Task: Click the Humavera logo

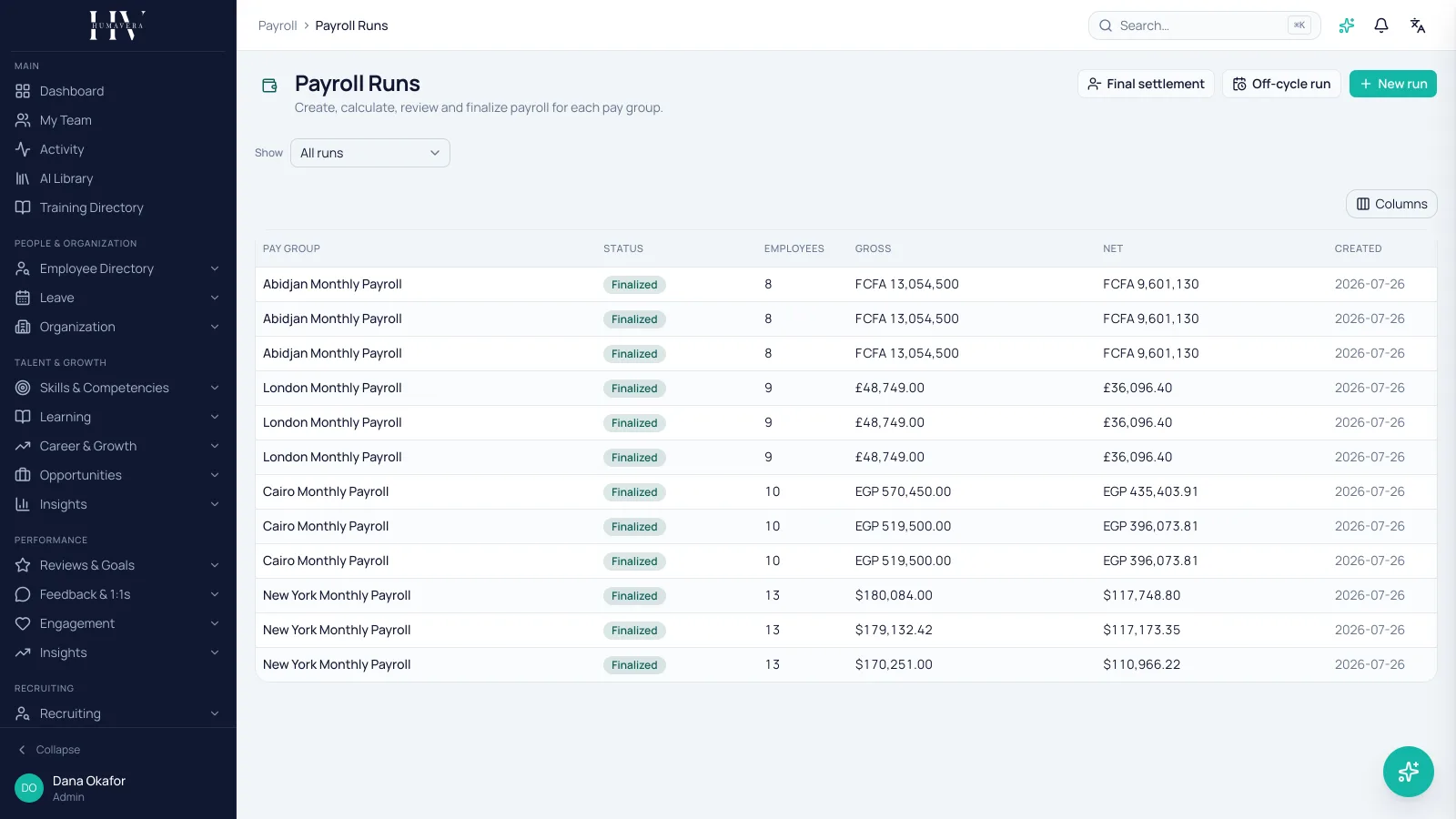Action: 117,25
